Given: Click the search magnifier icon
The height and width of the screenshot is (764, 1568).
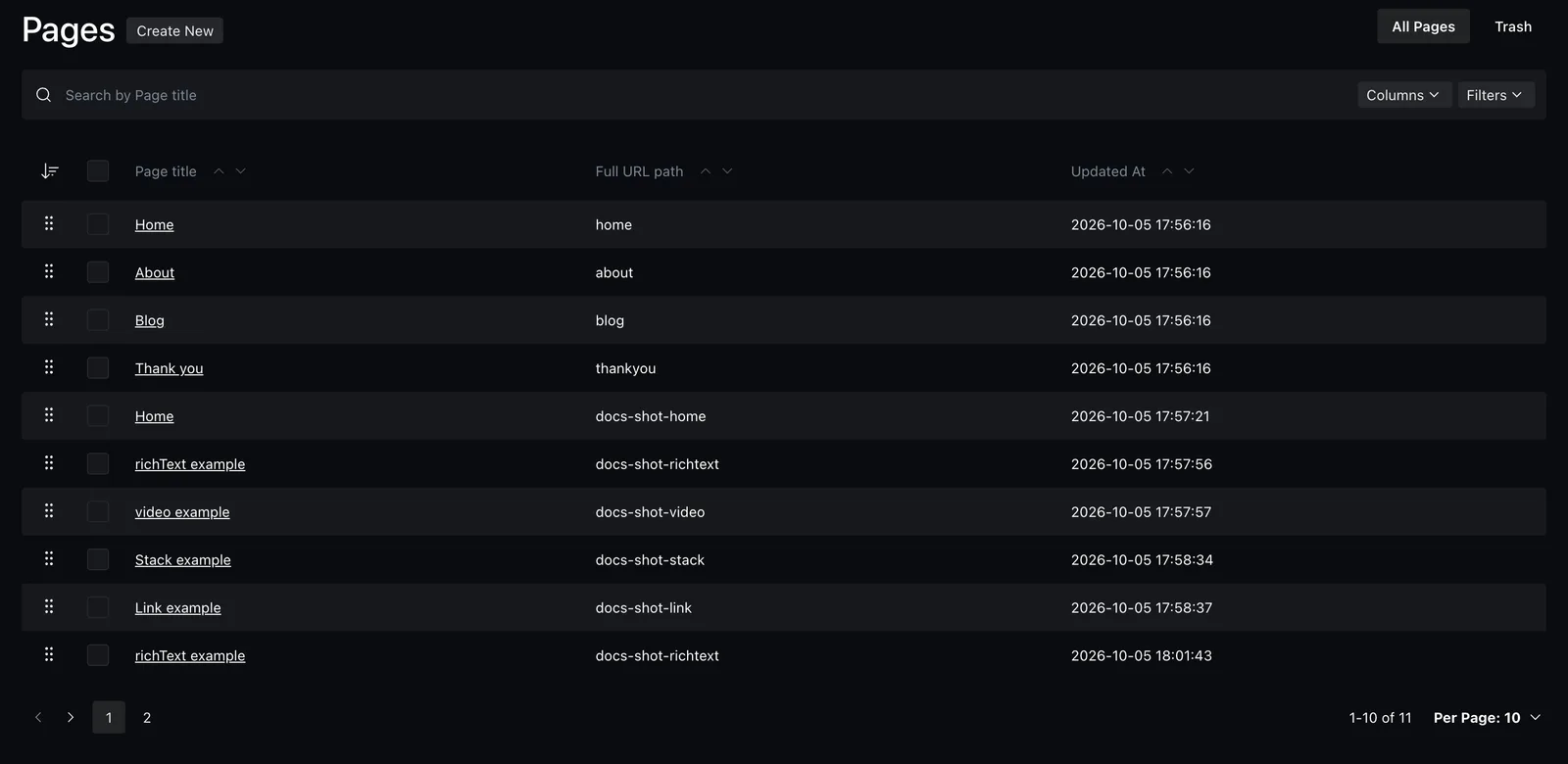Looking at the screenshot, I should [x=43, y=95].
